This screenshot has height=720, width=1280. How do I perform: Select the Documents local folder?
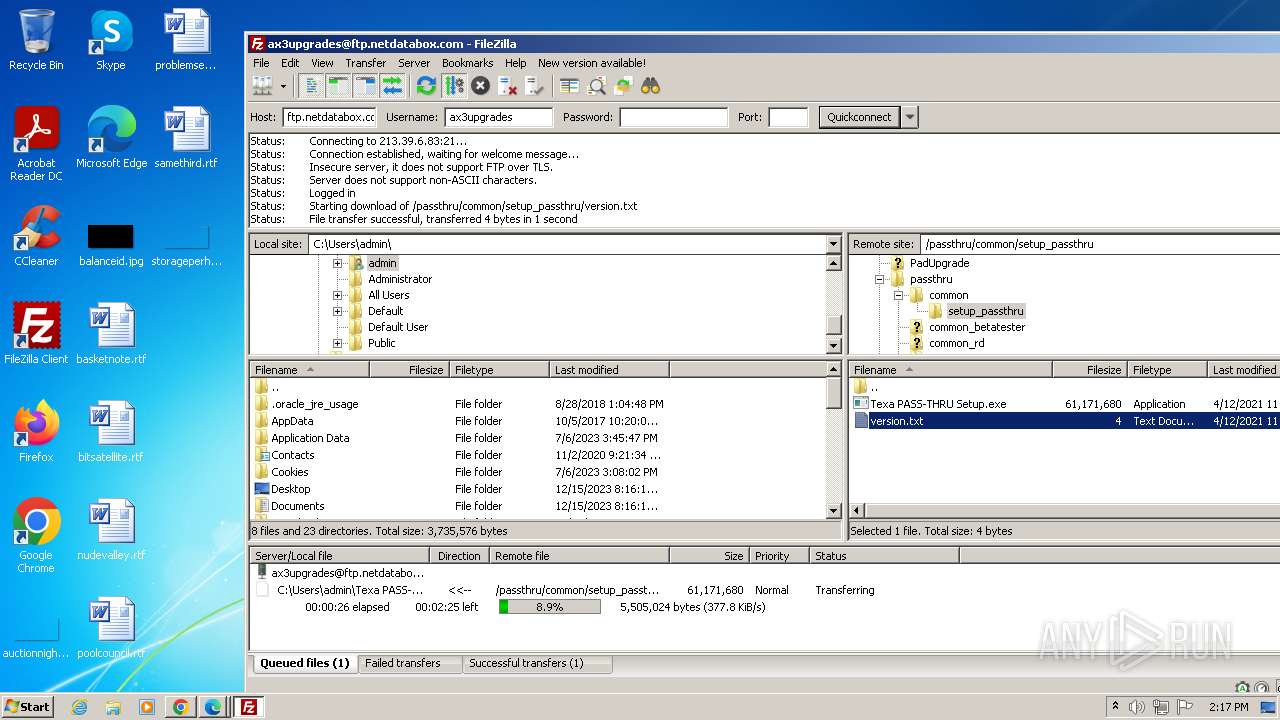297,506
